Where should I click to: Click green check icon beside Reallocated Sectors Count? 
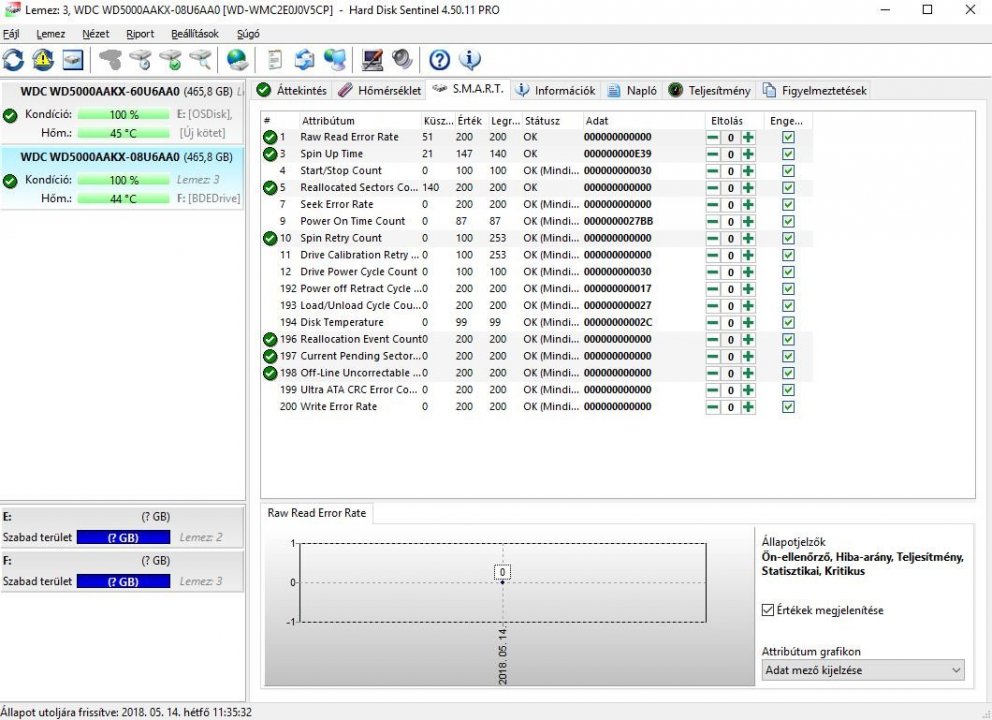pos(270,188)
